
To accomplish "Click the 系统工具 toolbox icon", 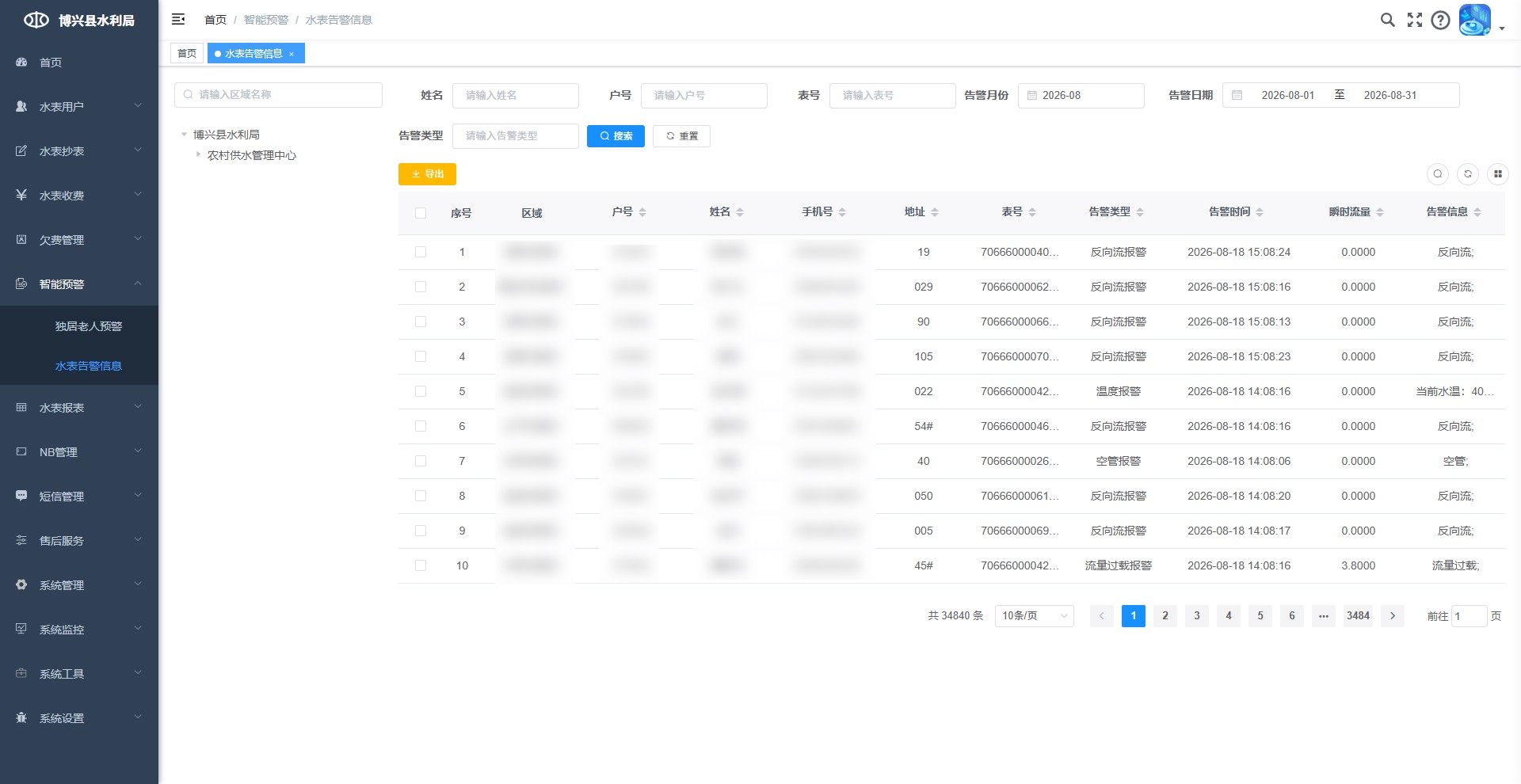I will tap(21, 673).
